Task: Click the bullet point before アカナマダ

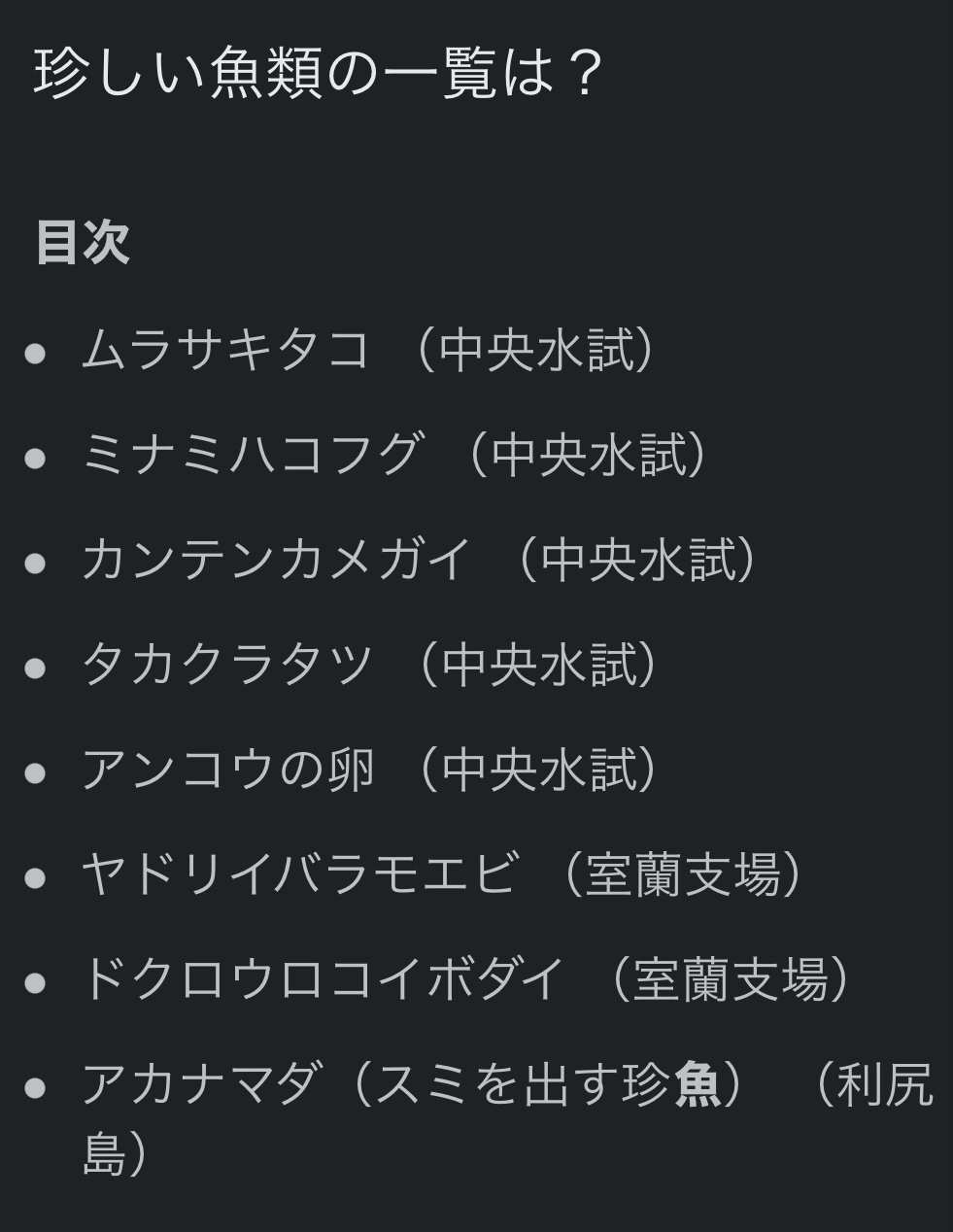Action: 36,1086
